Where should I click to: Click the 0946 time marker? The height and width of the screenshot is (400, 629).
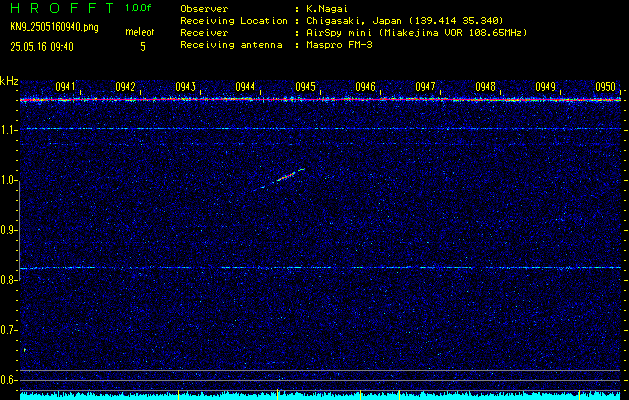(x=365, y=87)
